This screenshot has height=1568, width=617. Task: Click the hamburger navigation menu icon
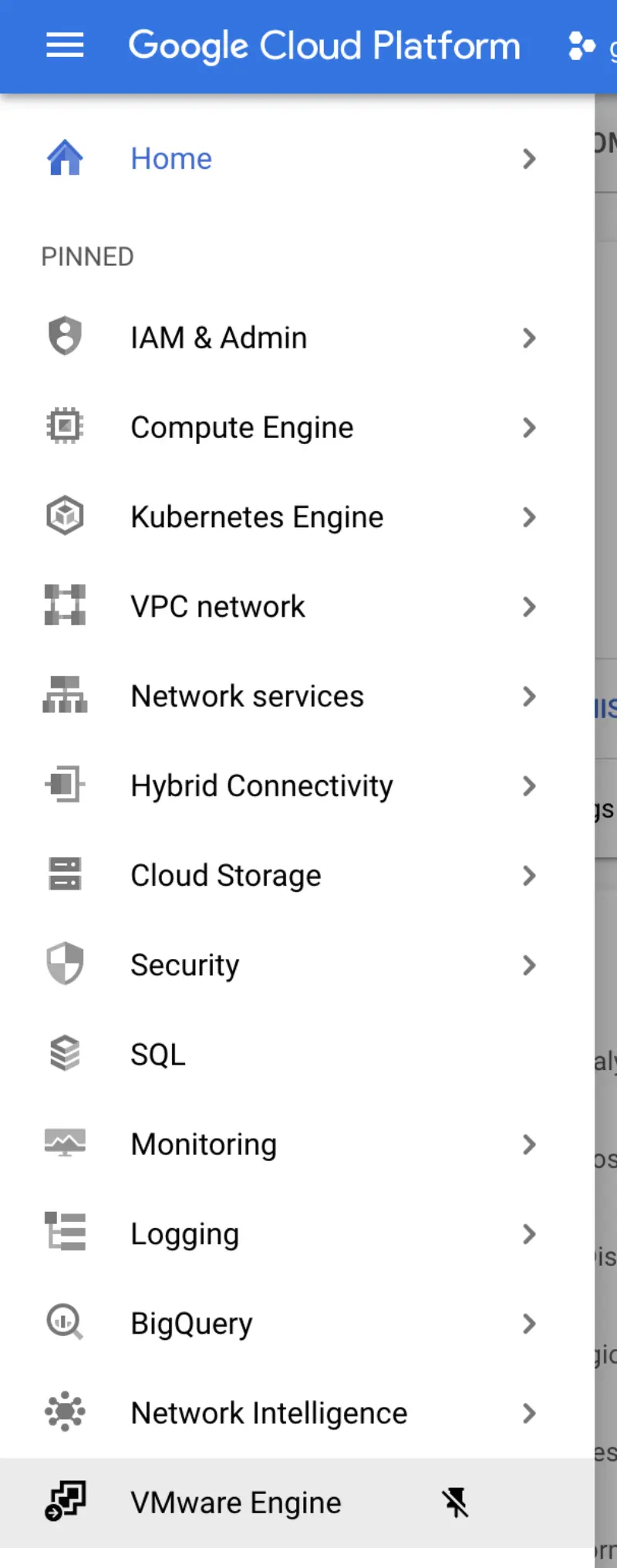tap(65, 46)
